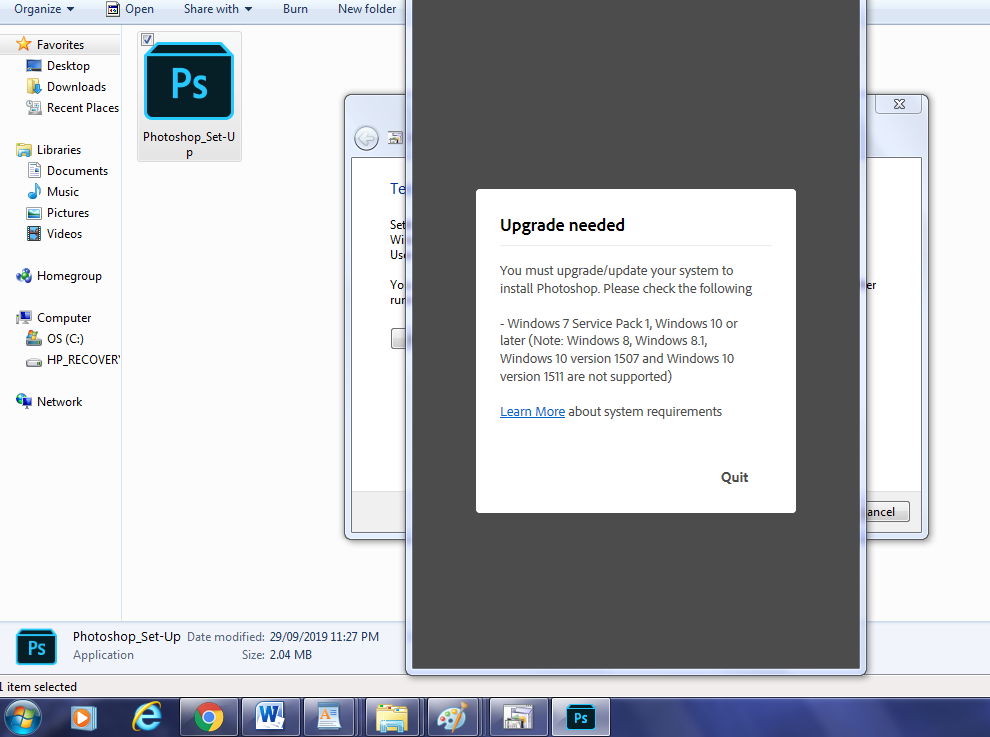
Task: Switch to Paint on the taskbar
Action: 453,717
